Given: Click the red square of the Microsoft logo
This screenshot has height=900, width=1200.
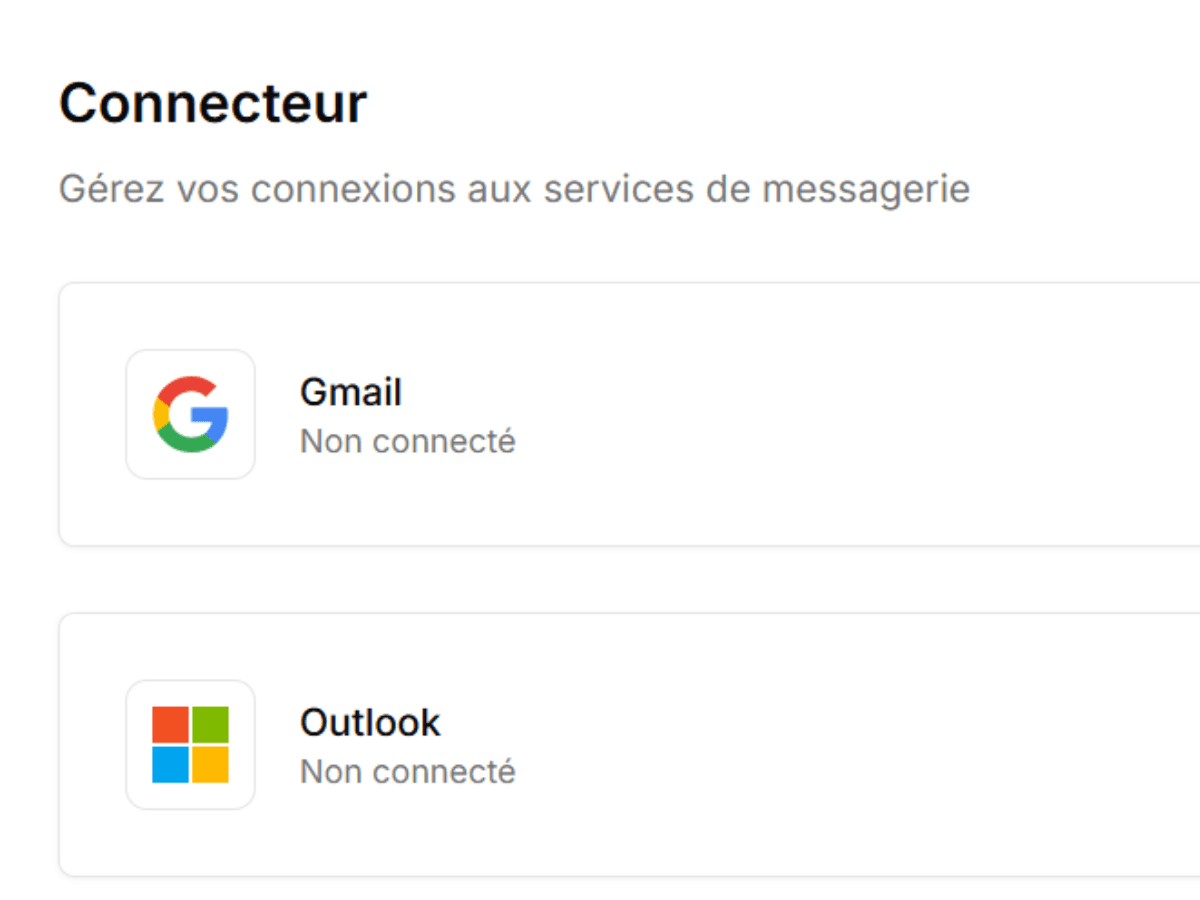Looking at the screenshot, I should pyautogui.click(x=170, y=722).
